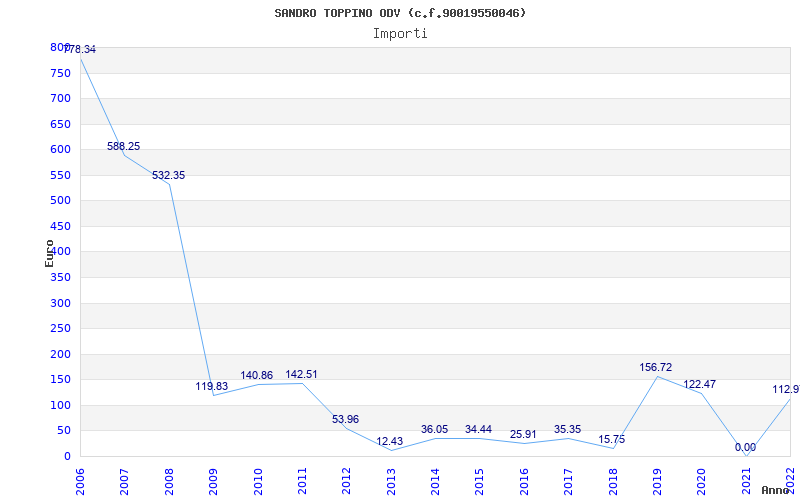Click the 778.34 data label
The image size is (800, 500).
(x=80, y=49)
